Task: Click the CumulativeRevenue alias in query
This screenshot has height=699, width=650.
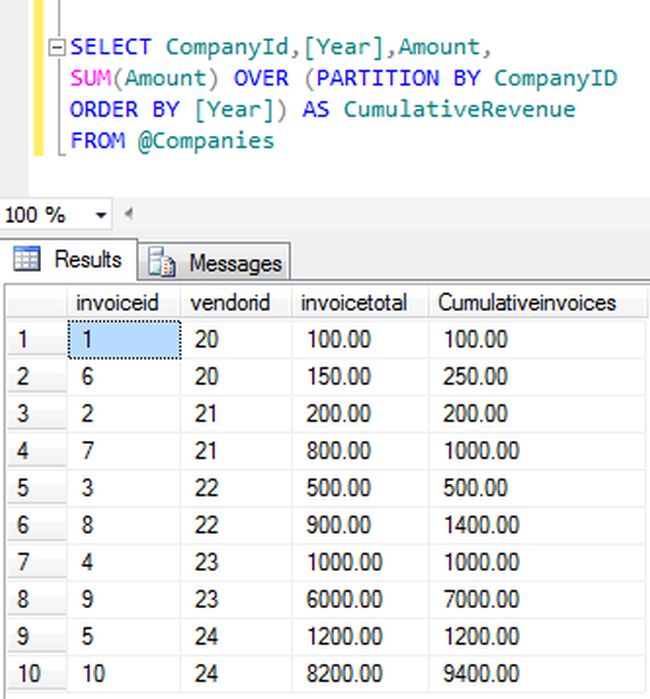Action: click(460, 110)
